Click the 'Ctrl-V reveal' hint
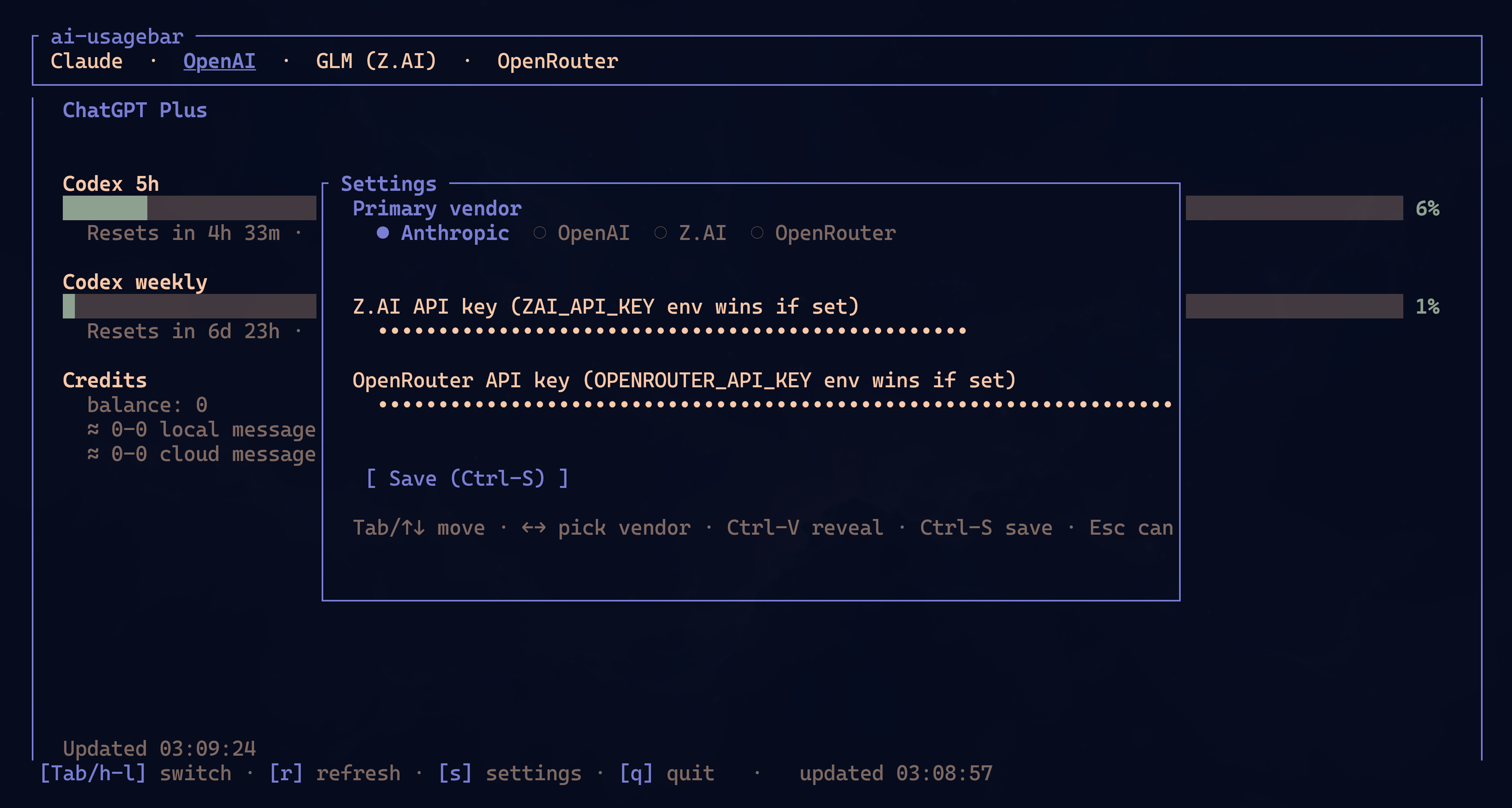Image resolution: width=1512 pixels, height=808 pixels. pyautogui.click(x=805, y=528)
